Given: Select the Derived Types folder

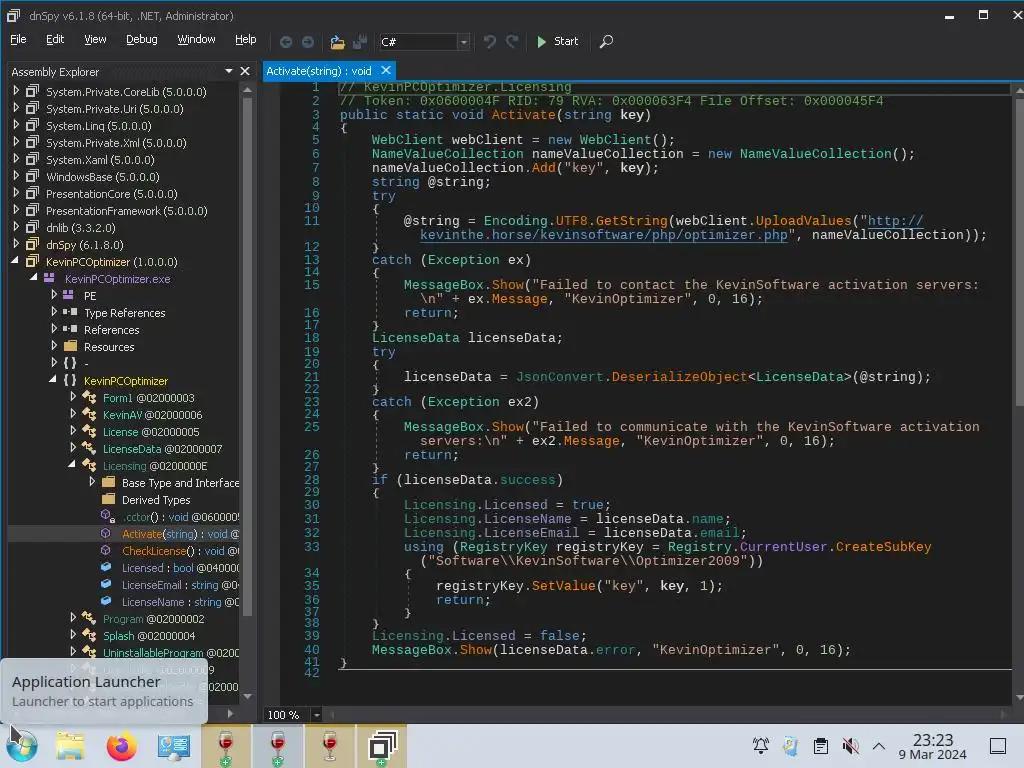Looking at the screenshot, I should 155,500.
